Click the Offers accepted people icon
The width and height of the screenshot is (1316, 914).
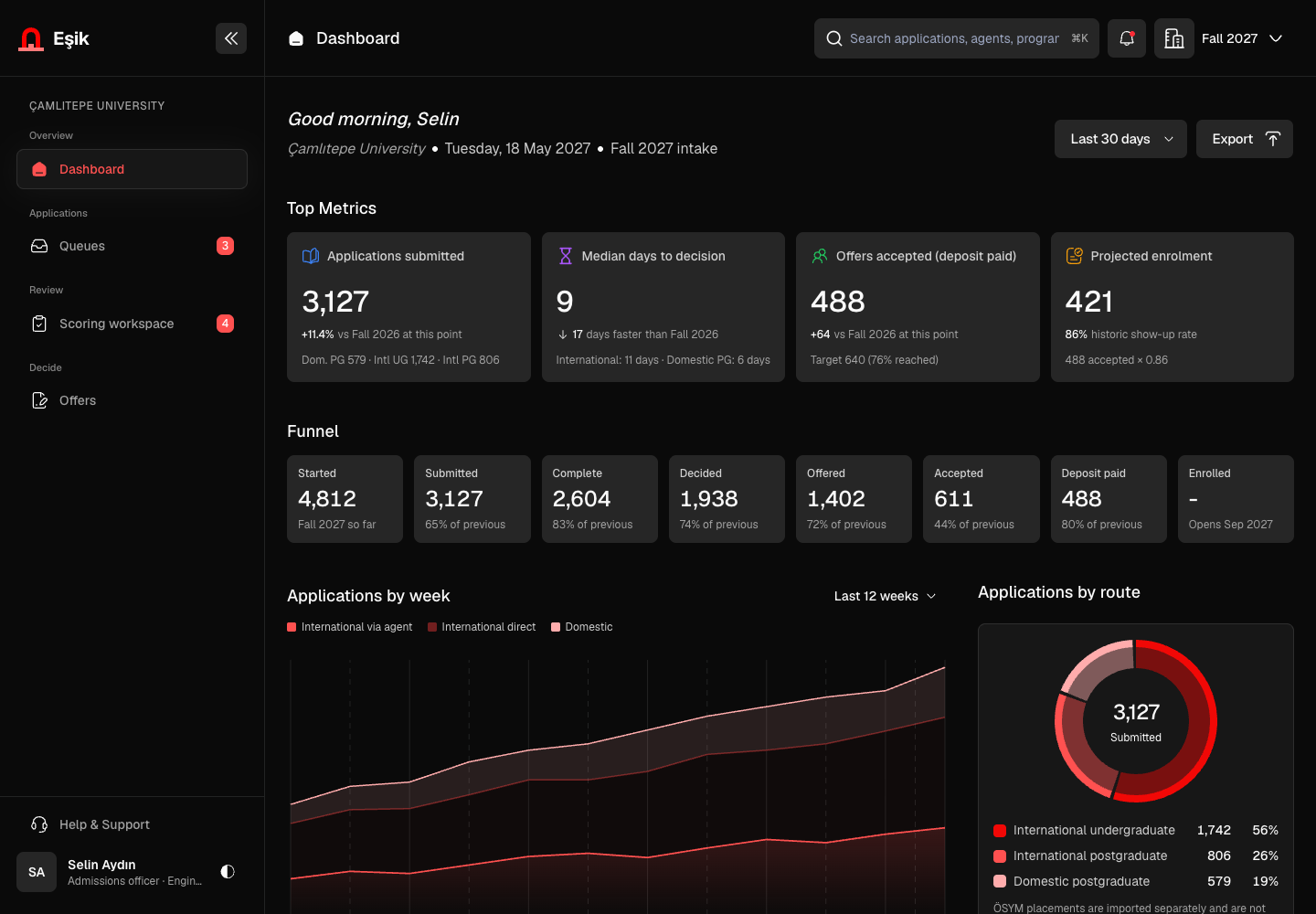(820, 256)
